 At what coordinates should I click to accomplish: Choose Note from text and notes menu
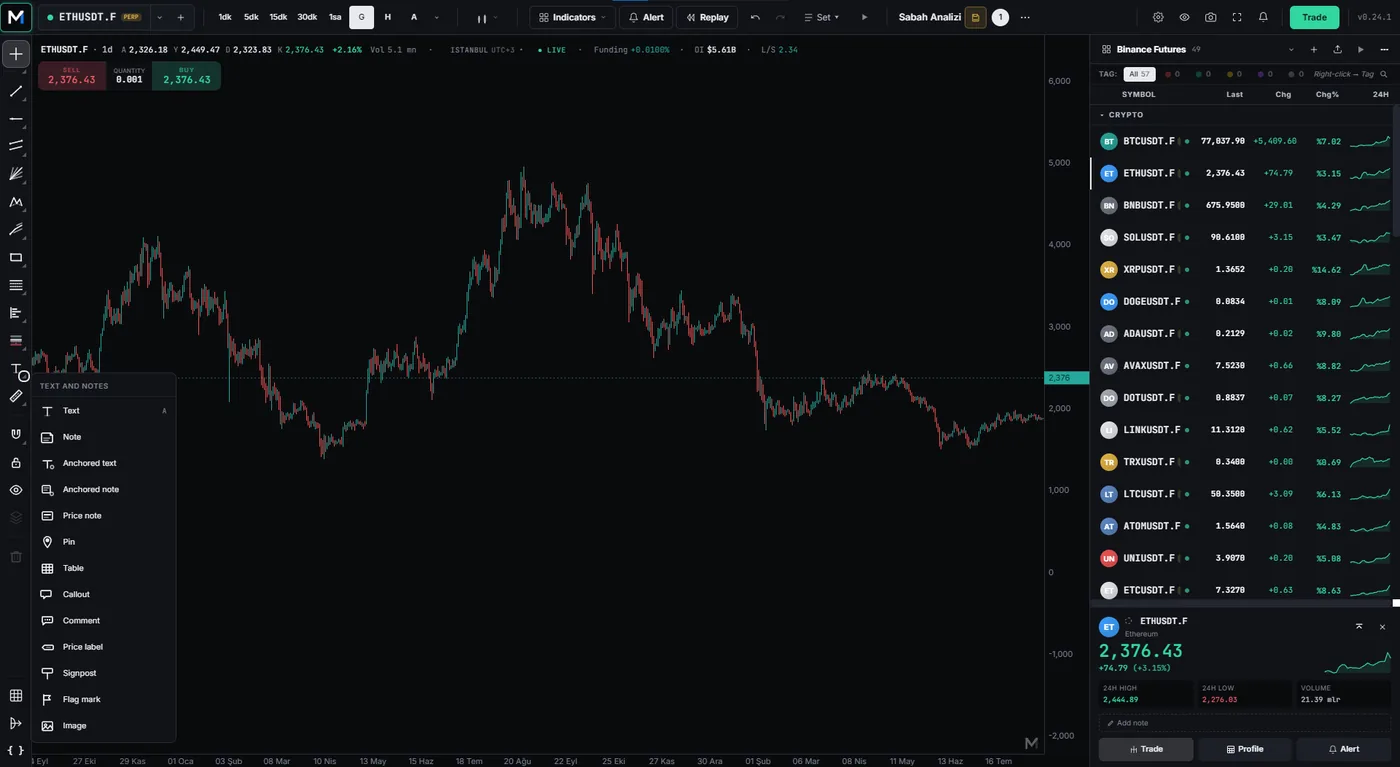coord(103,437)
